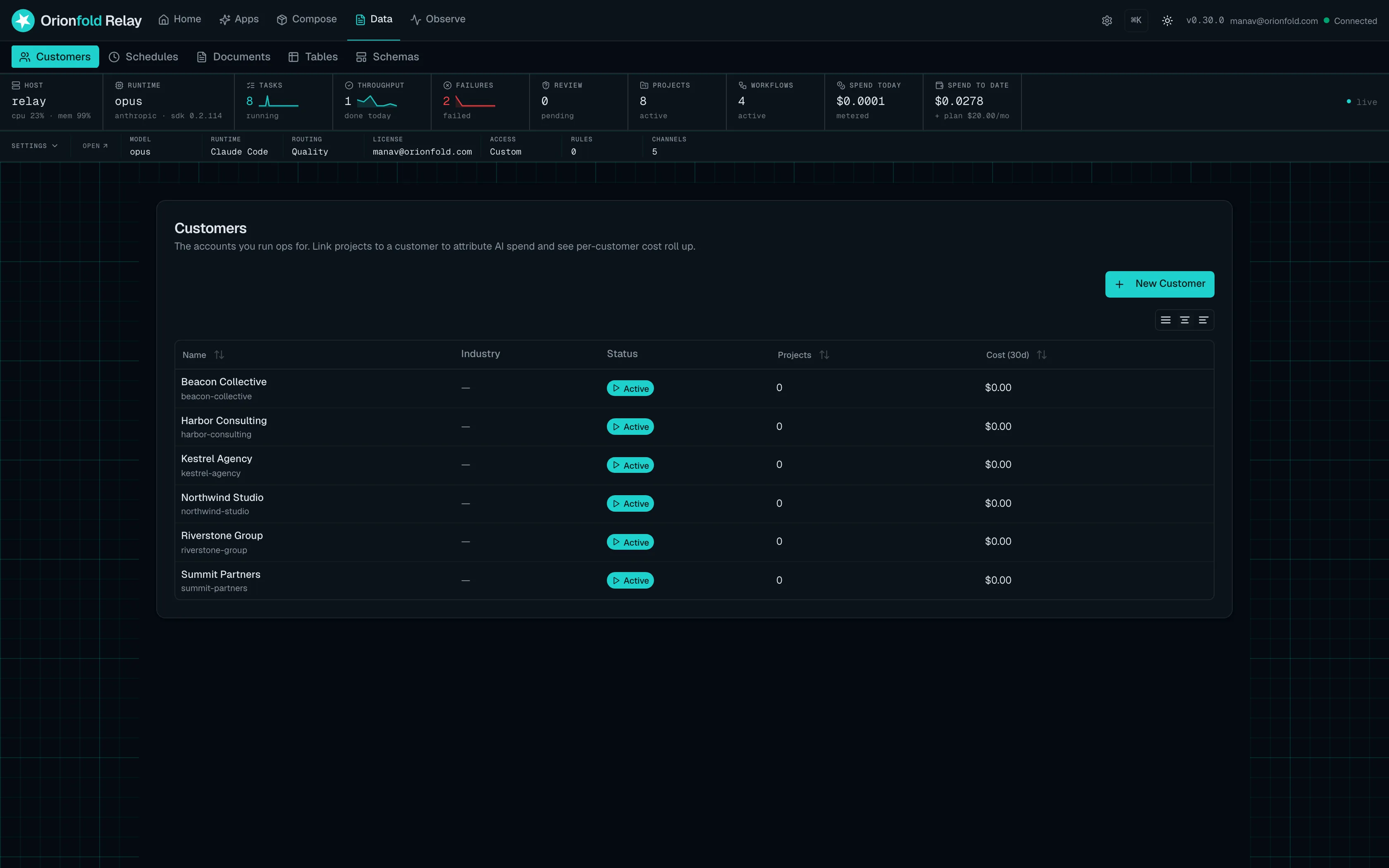Click the Failures x-circle icon

click(x=448, y=85)
